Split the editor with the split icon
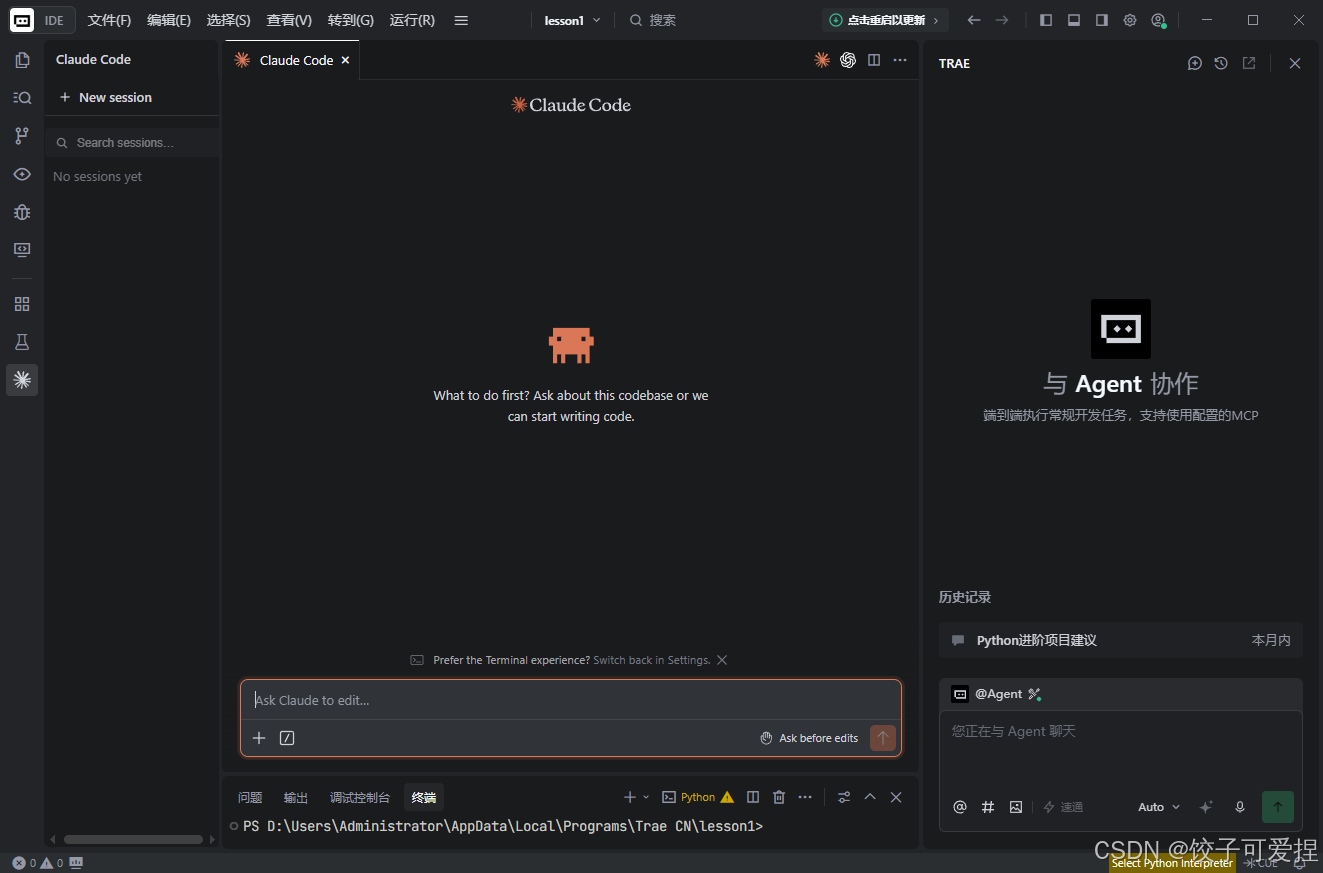 [874, 60]
